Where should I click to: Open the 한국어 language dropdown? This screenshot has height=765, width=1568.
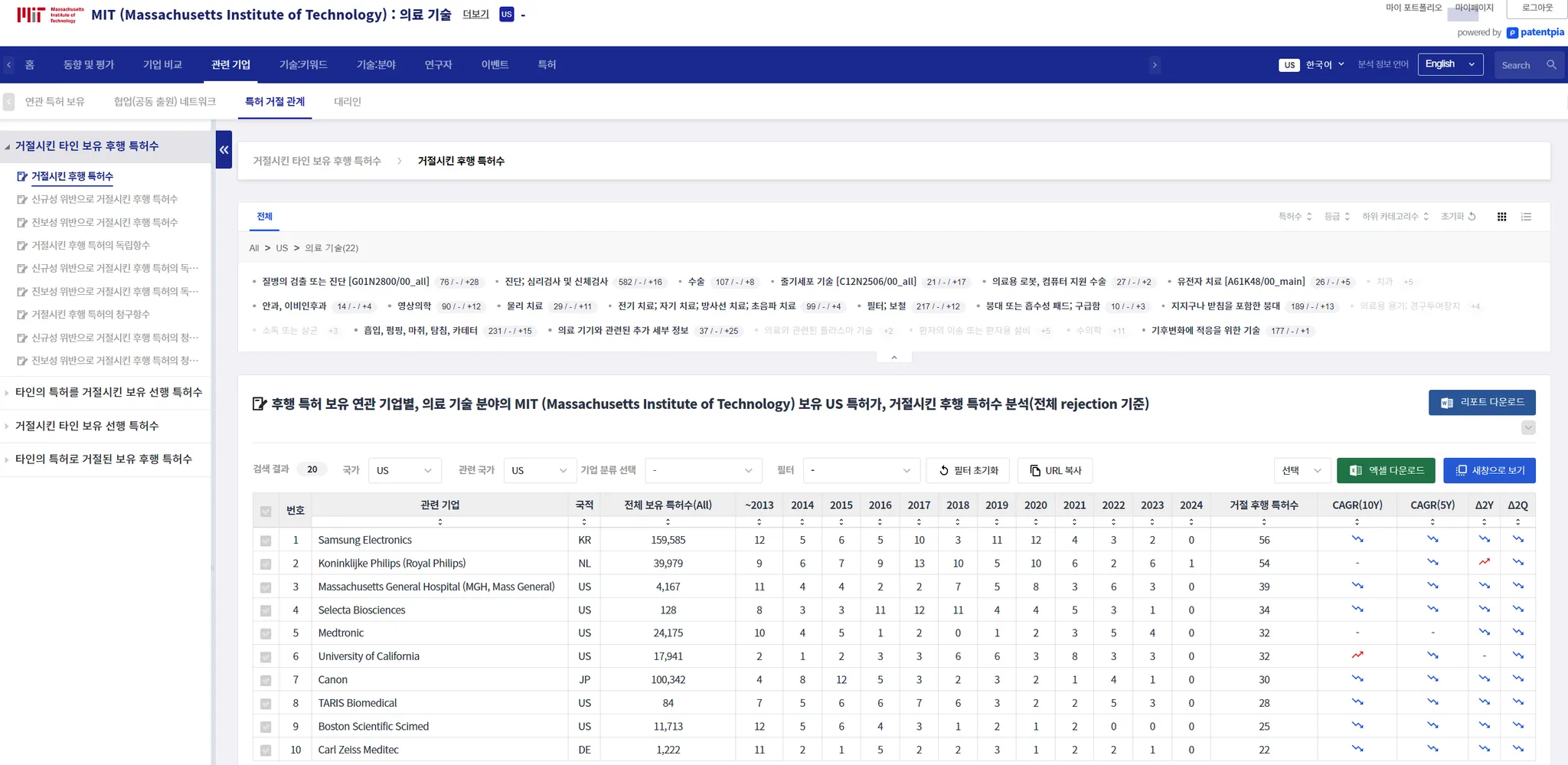[1325, 65]
